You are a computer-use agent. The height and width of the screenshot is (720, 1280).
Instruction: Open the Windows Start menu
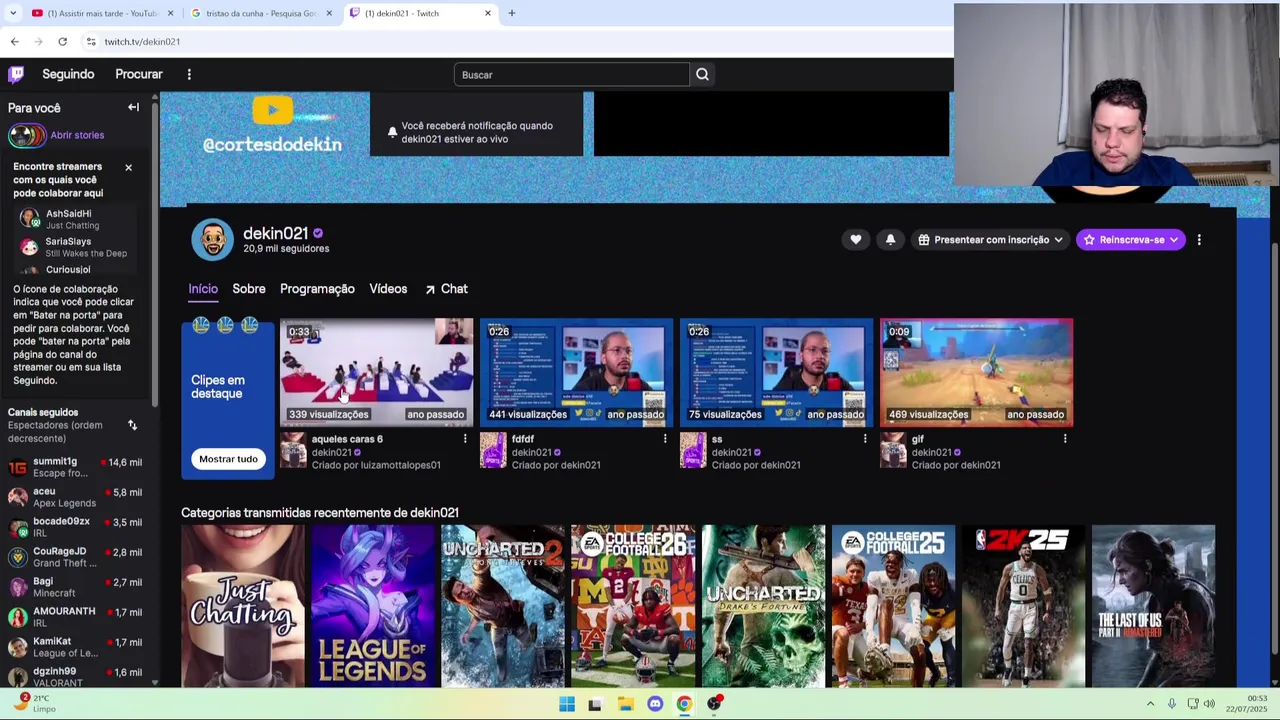[x=567, y=704]
